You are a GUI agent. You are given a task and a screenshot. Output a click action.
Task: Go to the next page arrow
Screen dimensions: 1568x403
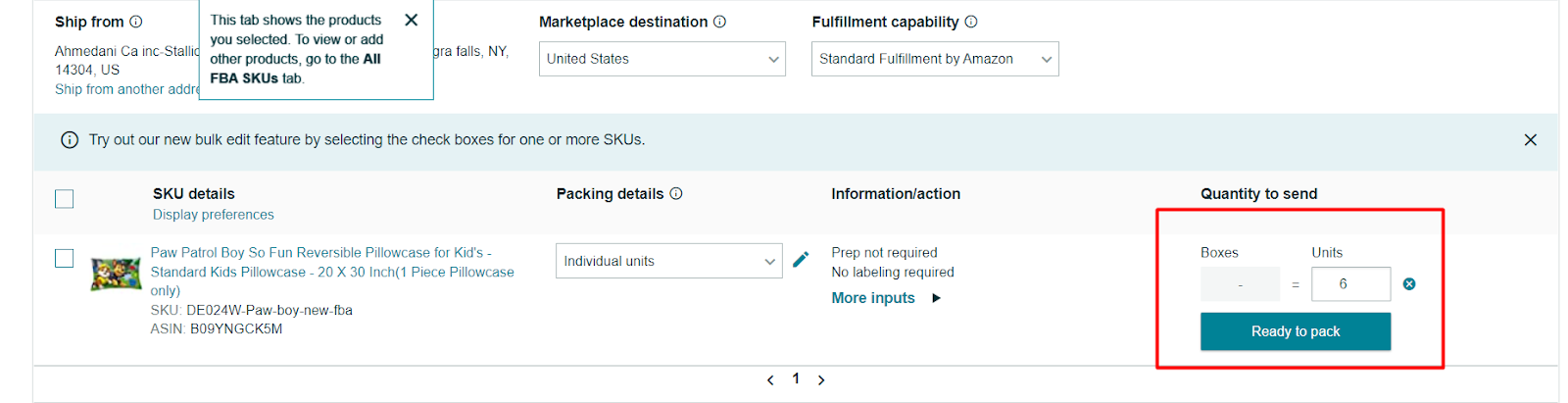821,380
